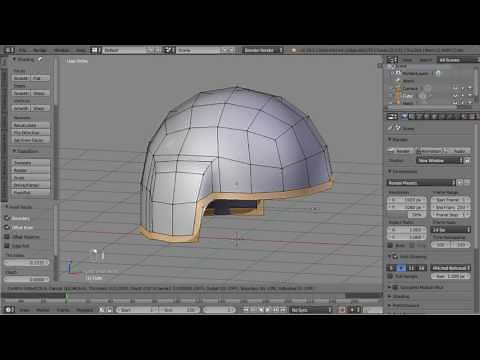Click the Blender logo icon in header

point(294,50)
